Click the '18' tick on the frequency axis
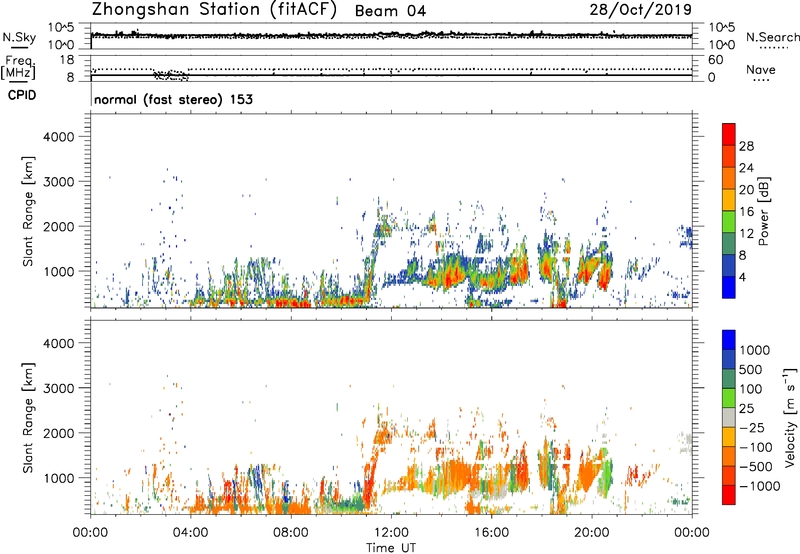Viewport: 800px width, 554px height. pos(67,60)
